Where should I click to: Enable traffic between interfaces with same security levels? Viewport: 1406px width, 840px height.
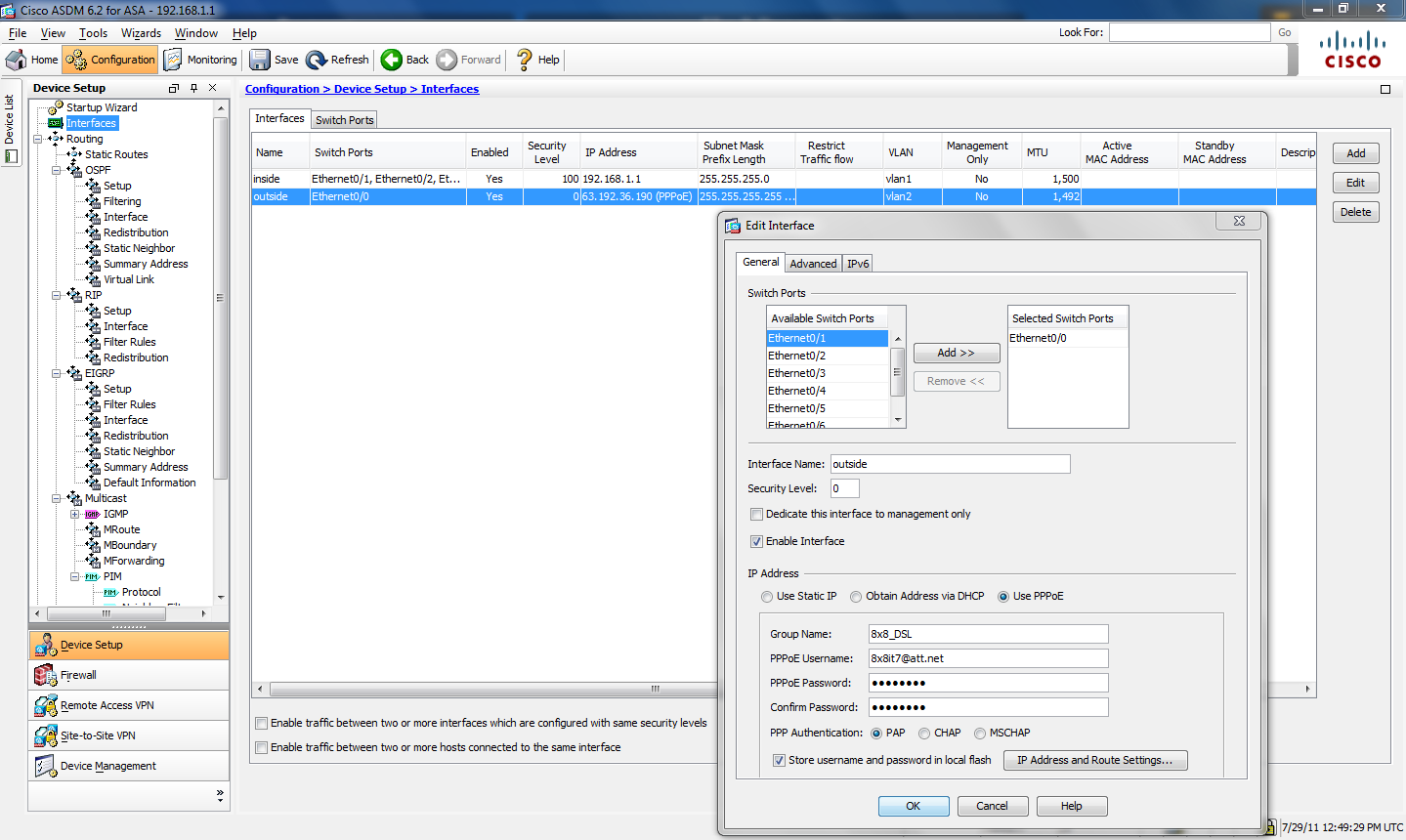(261, 723)
